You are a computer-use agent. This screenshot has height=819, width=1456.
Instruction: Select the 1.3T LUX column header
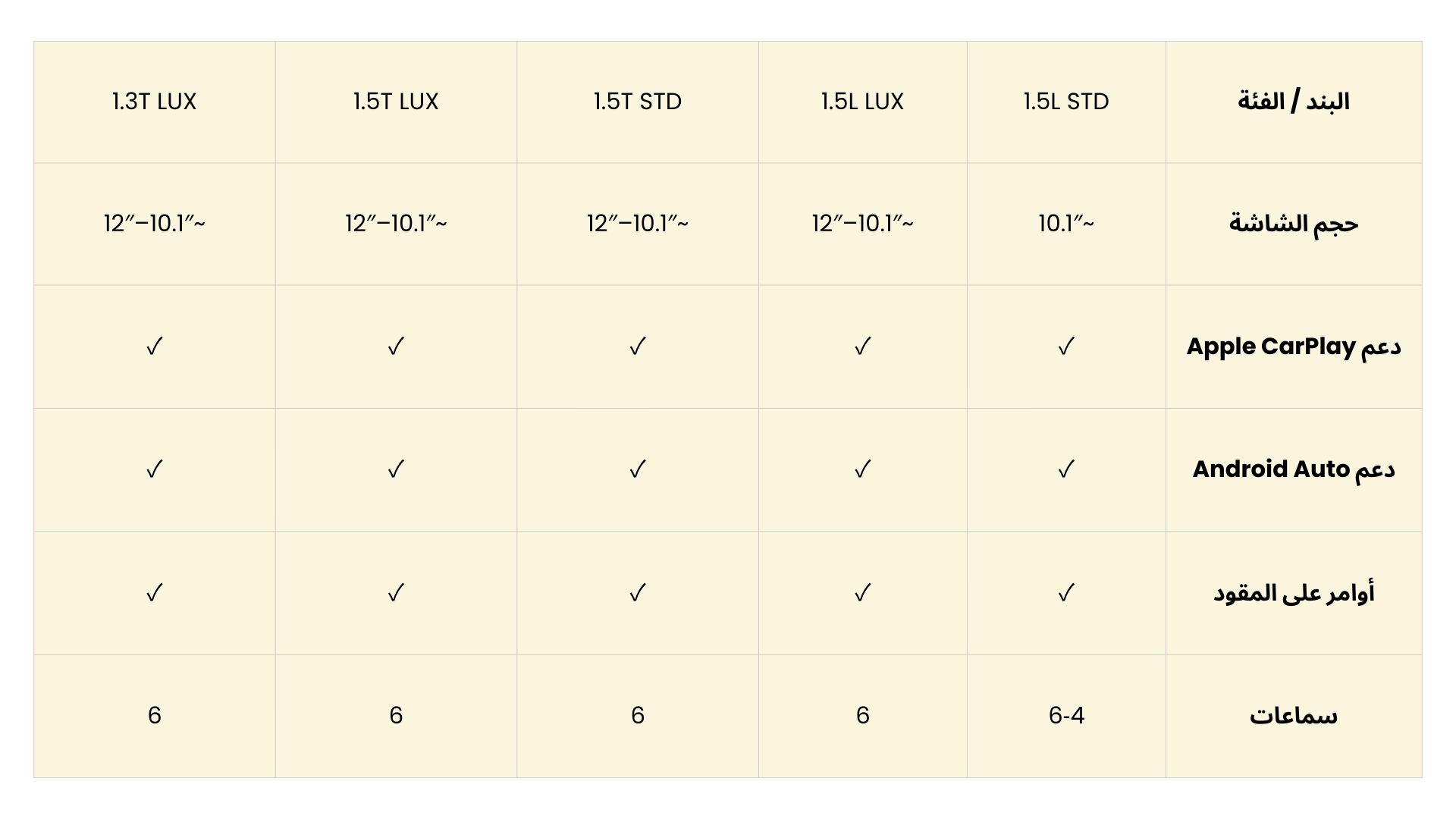pyautogui.click(x=154, y=102)
